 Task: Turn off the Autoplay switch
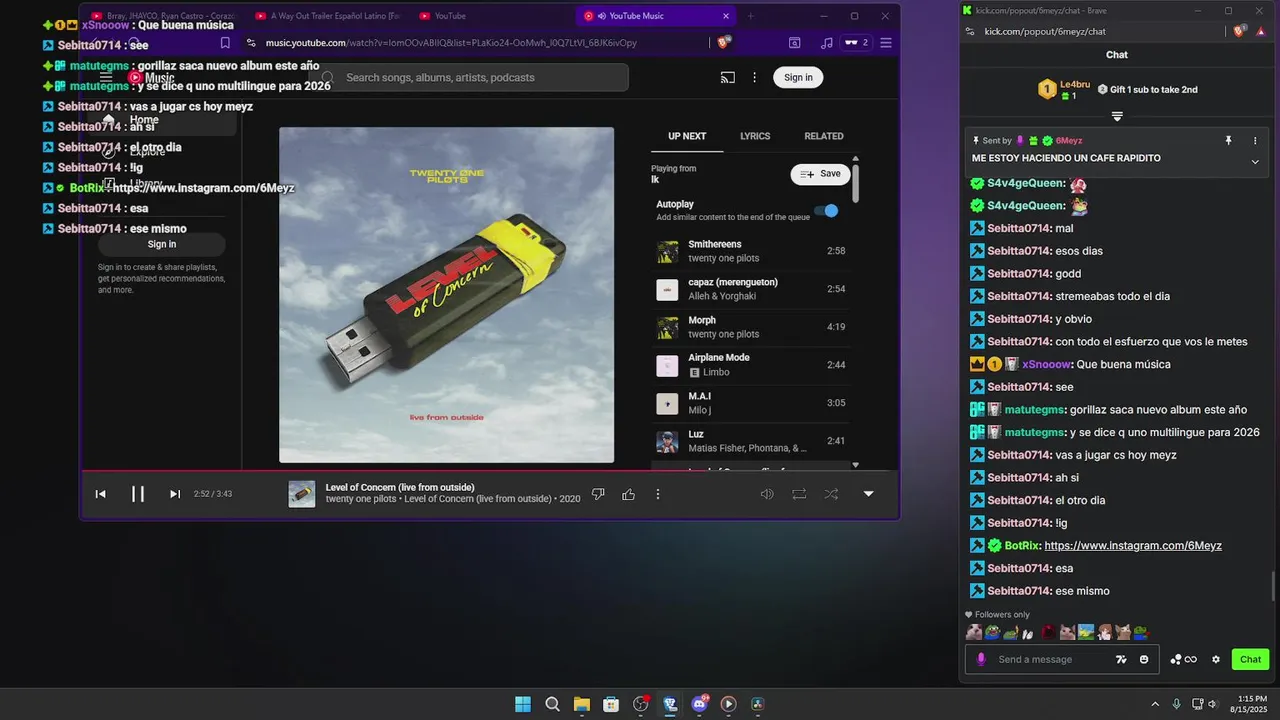827,210
